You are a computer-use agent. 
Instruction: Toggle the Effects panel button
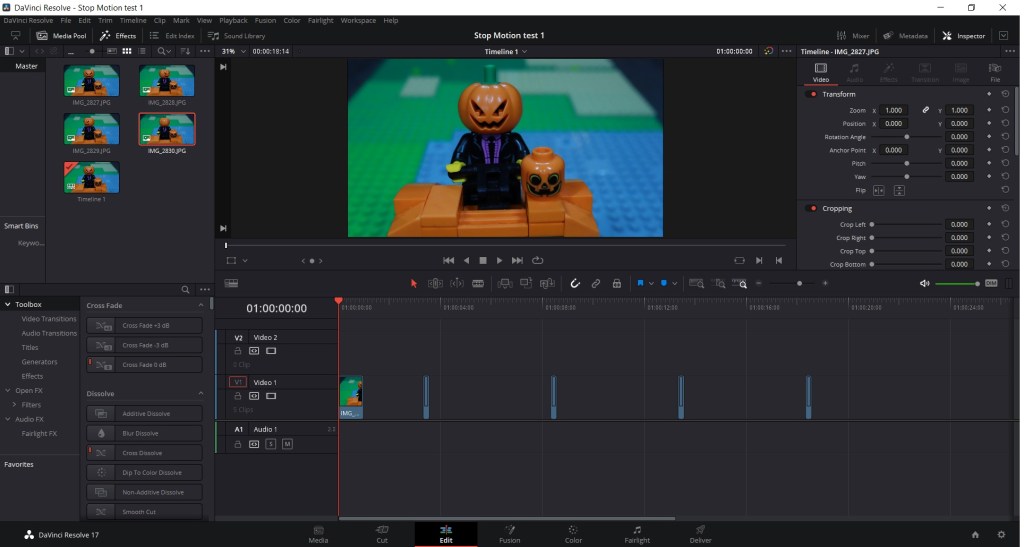[x=118, y=36]
